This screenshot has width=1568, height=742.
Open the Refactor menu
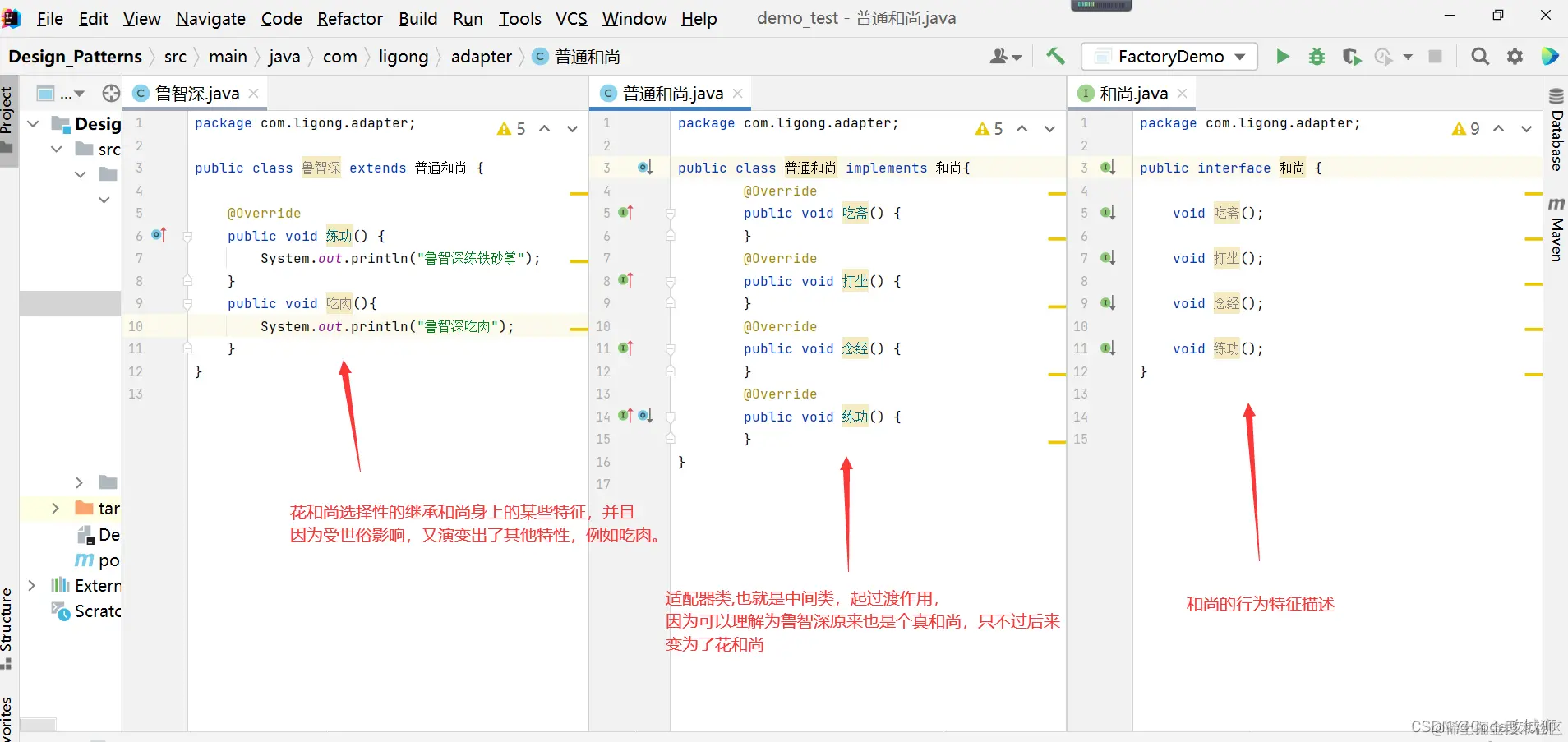pyautogui.click(x=350, y=18)
